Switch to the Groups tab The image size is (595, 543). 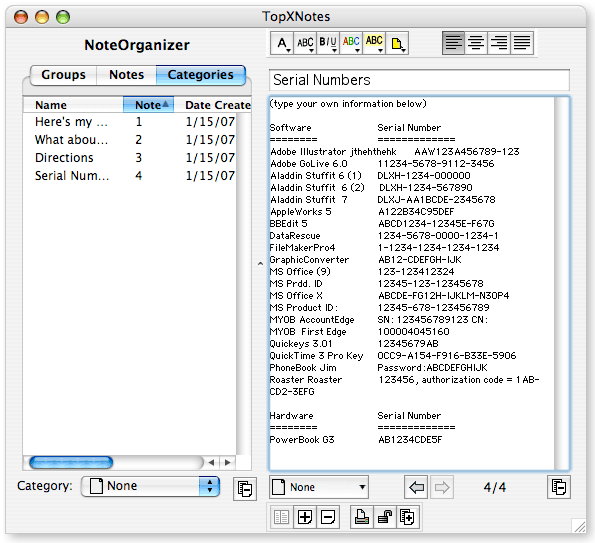(x=63, y=75)
